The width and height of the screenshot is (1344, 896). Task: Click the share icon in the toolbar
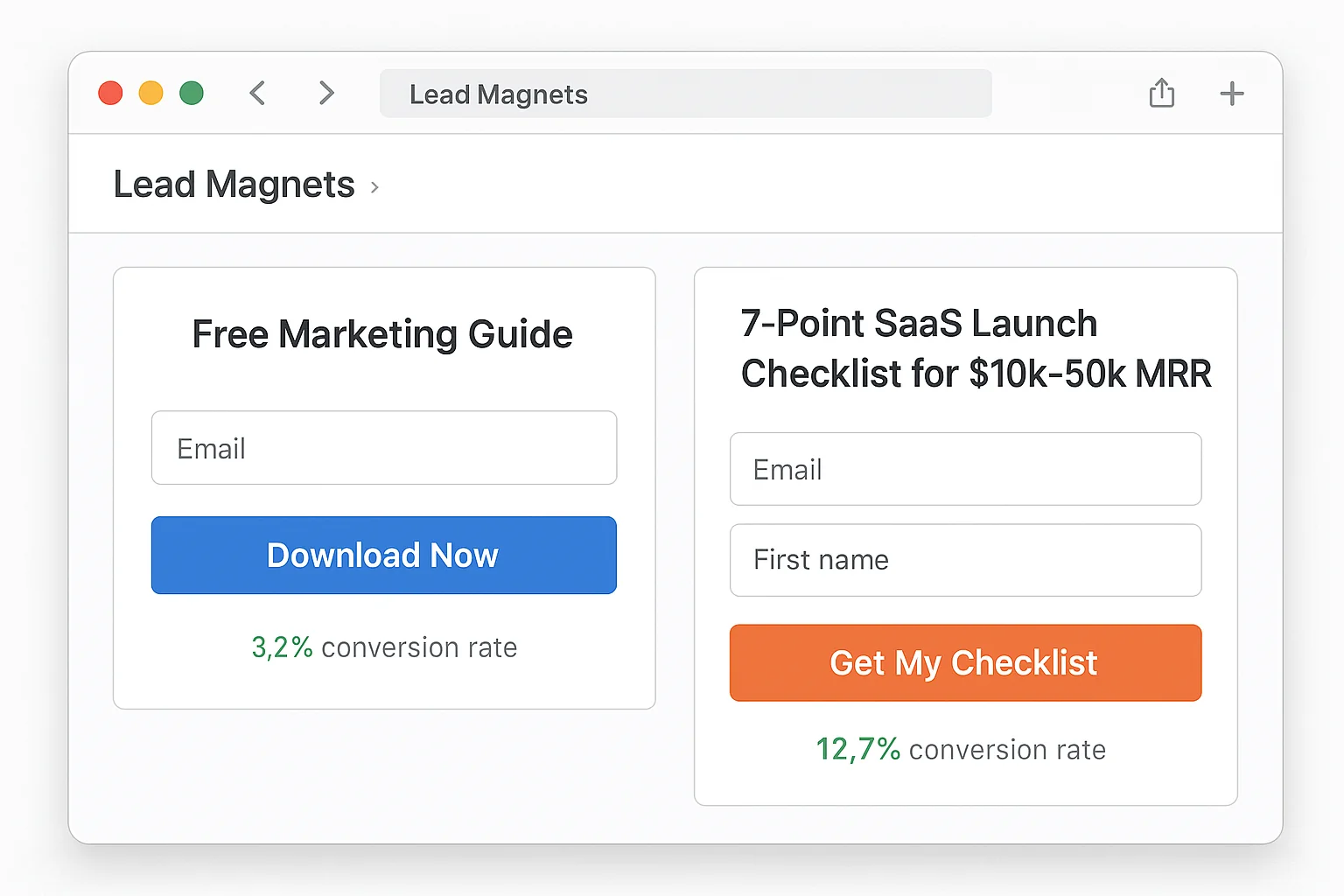point(1161,93)
